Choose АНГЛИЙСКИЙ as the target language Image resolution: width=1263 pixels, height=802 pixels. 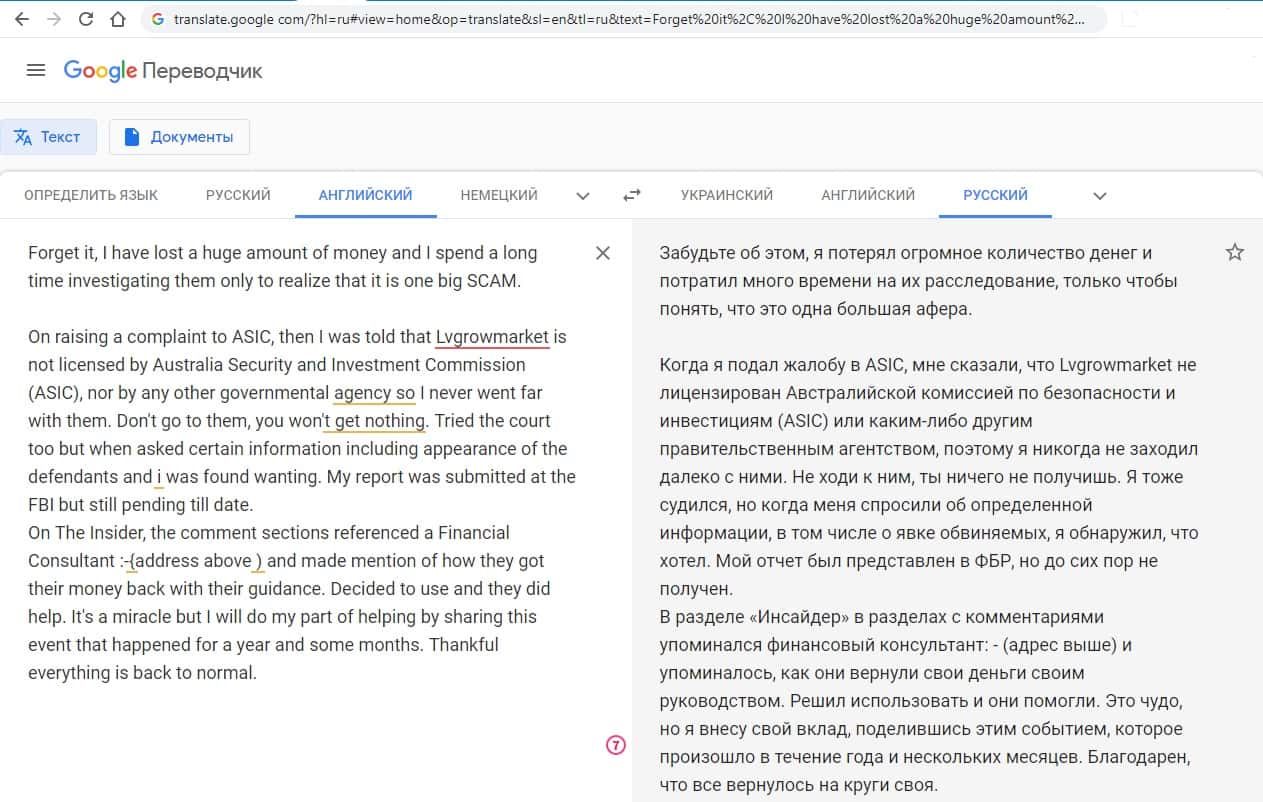868,195
